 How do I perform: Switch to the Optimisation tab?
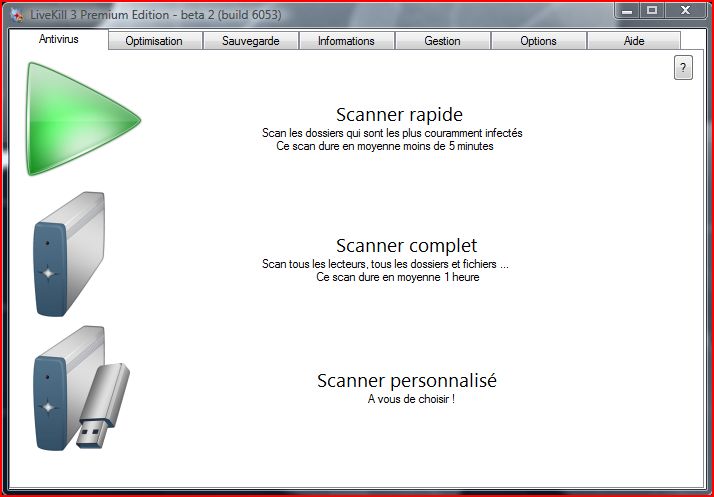pyautogui.click(x=154, y=41)
